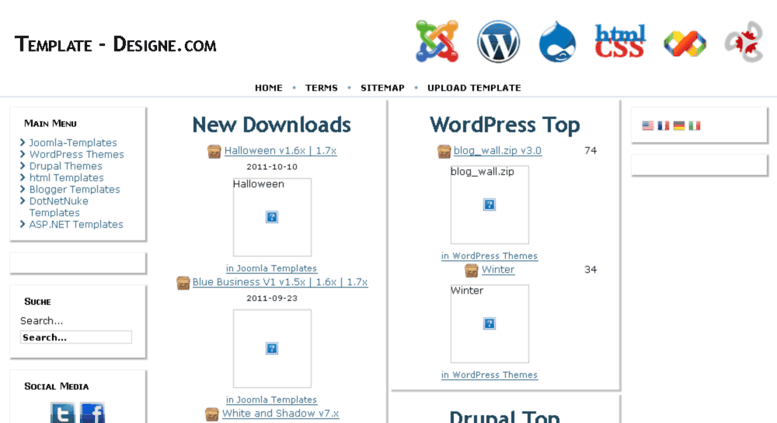The image size is (777, 423).
Task: Click the Halloween template preview thumbnail
Action: [272, 217]
